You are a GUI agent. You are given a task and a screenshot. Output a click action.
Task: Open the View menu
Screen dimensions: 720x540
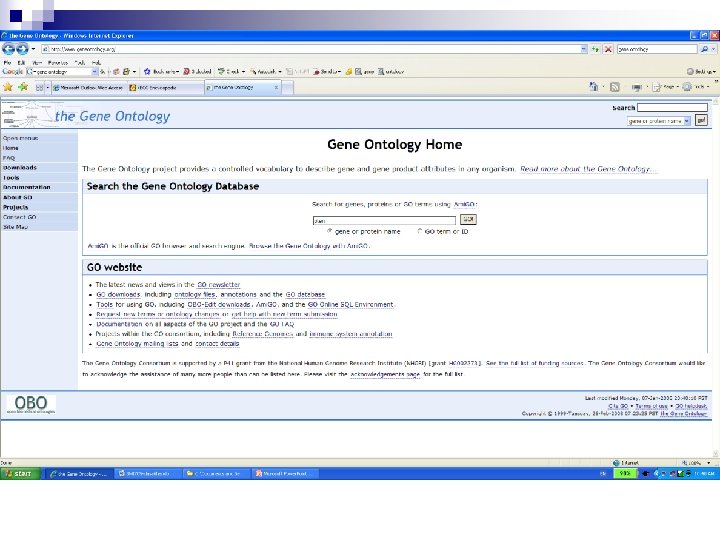coord(37,62)
